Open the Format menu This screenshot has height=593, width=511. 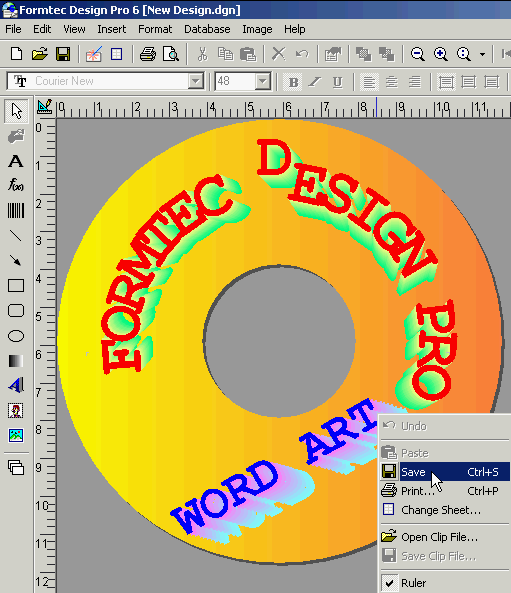tap(155, 29)
